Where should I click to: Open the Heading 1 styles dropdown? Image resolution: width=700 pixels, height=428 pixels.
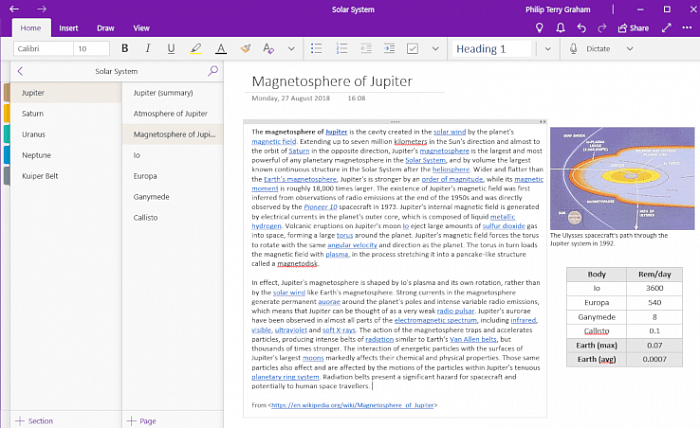coord(548,48)
